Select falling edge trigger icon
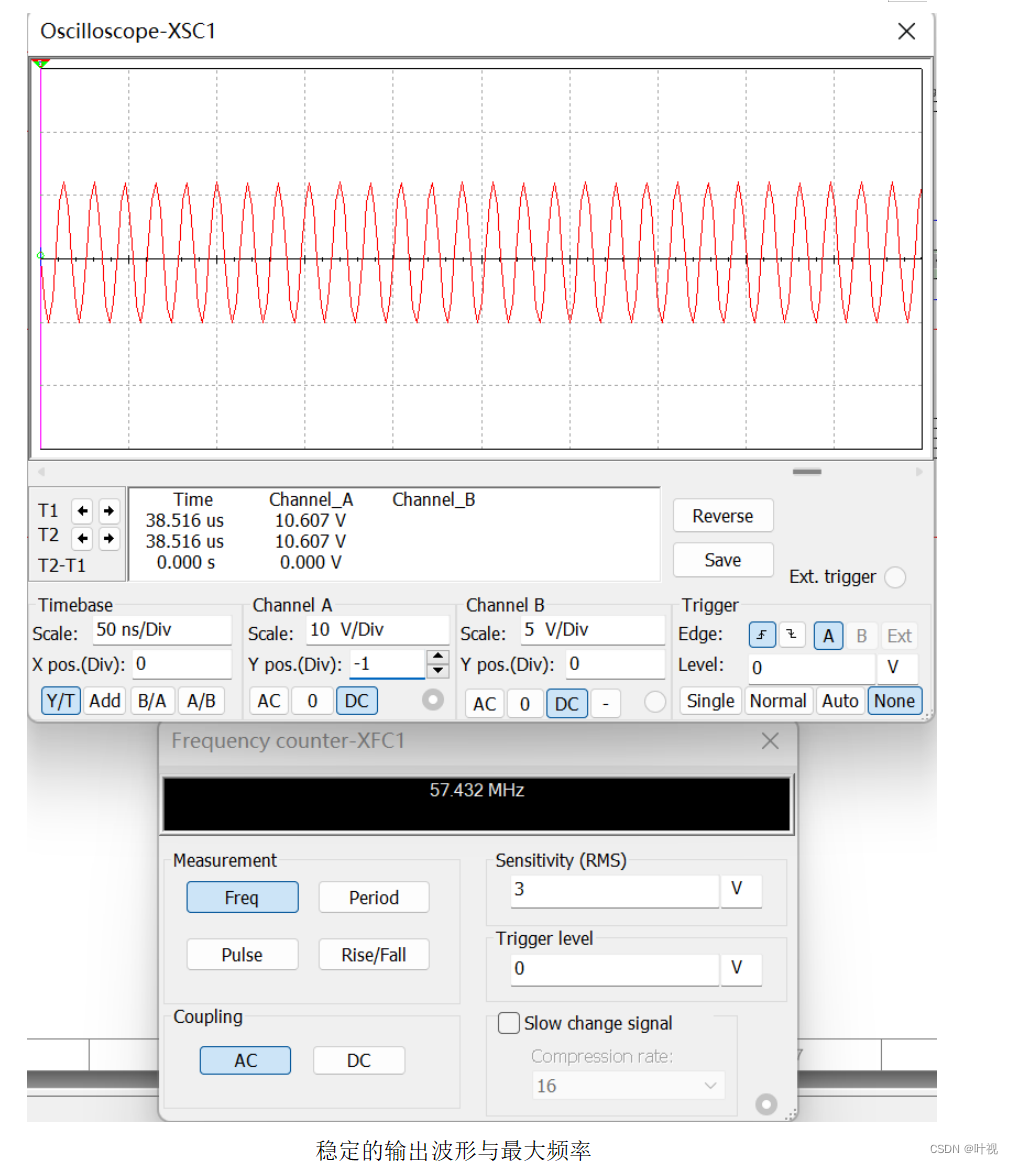Image resolution: width=1013 pixels, height=1164 pixels. point(792,635)
